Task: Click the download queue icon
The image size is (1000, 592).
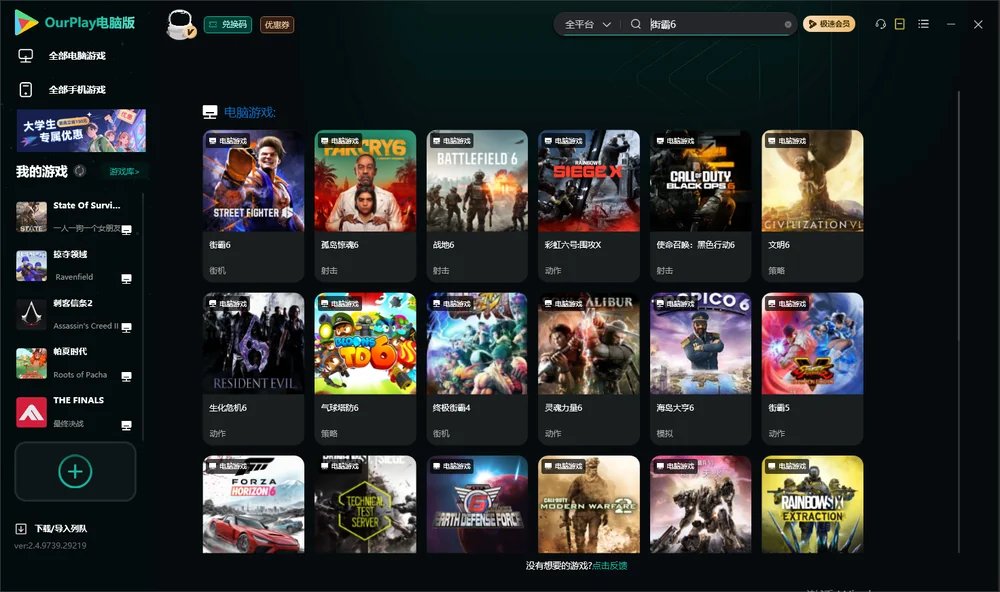Action: coord(21,528)
